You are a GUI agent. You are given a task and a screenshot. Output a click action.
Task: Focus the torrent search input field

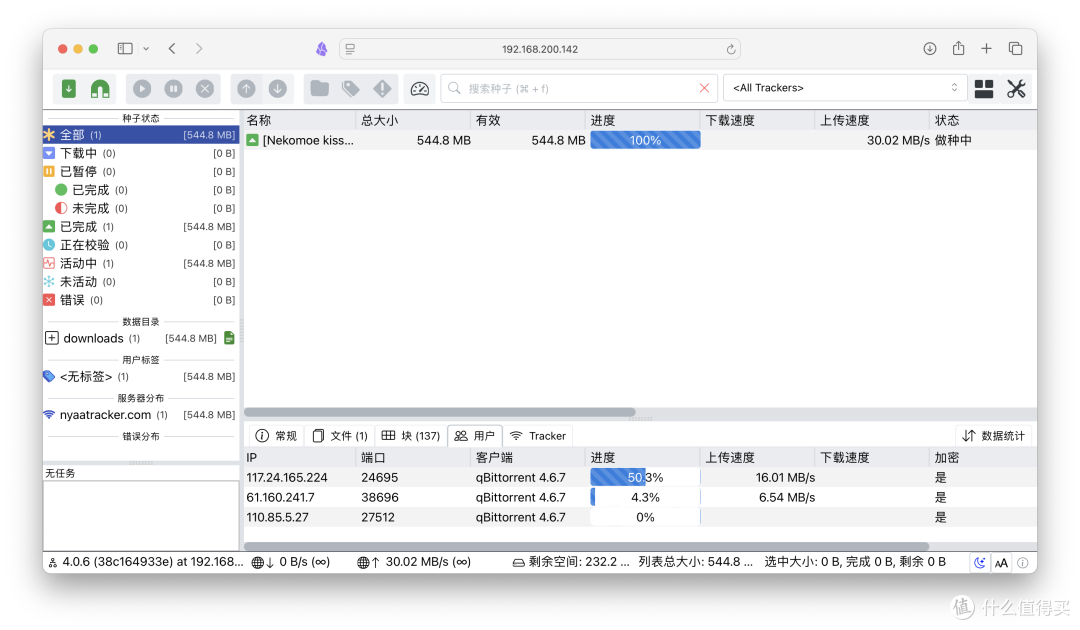pyautogui.click(x=579, y=88)
